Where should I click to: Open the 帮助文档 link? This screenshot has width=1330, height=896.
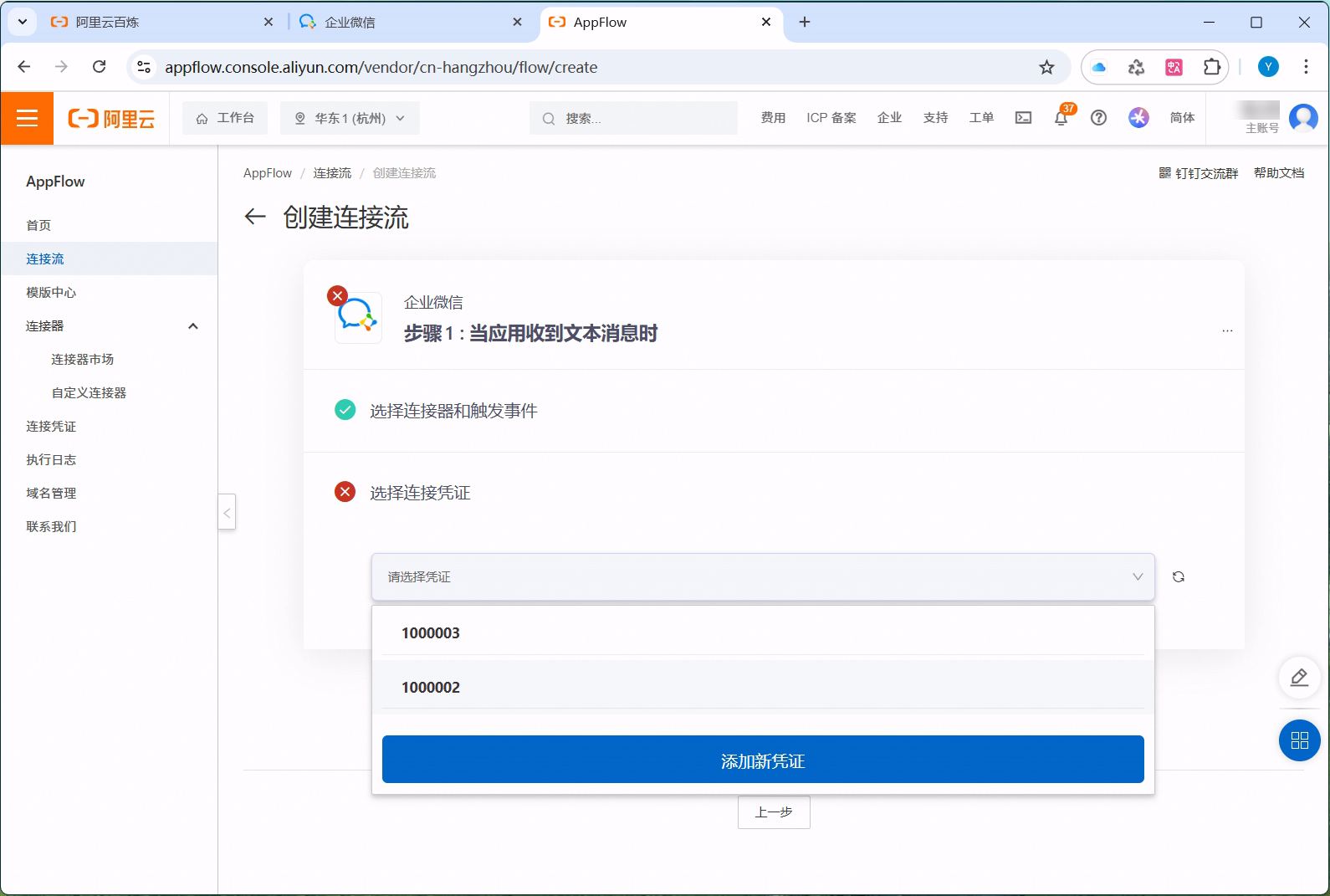point(1279,173)
